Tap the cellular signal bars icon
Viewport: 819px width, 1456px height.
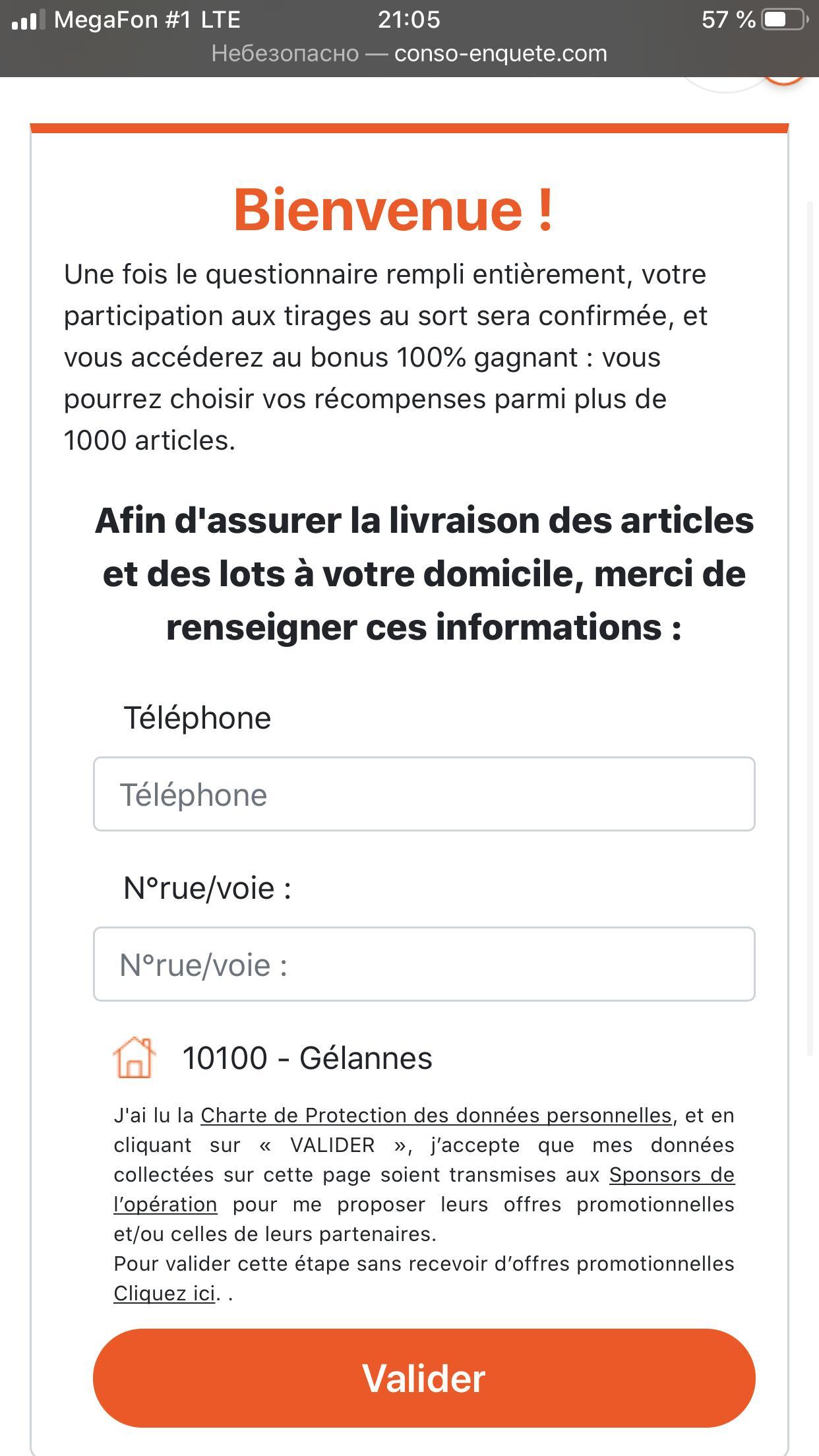[28, 20]
